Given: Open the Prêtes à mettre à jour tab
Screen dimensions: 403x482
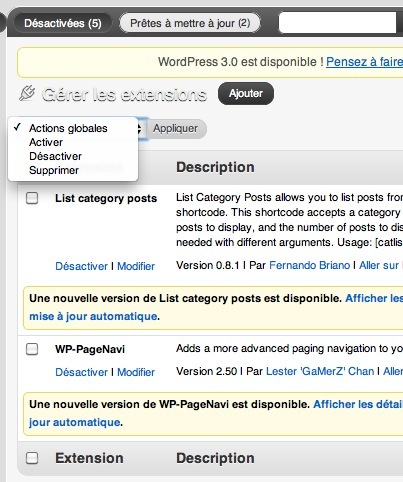Looking at the screenshot, I should 190,23.
